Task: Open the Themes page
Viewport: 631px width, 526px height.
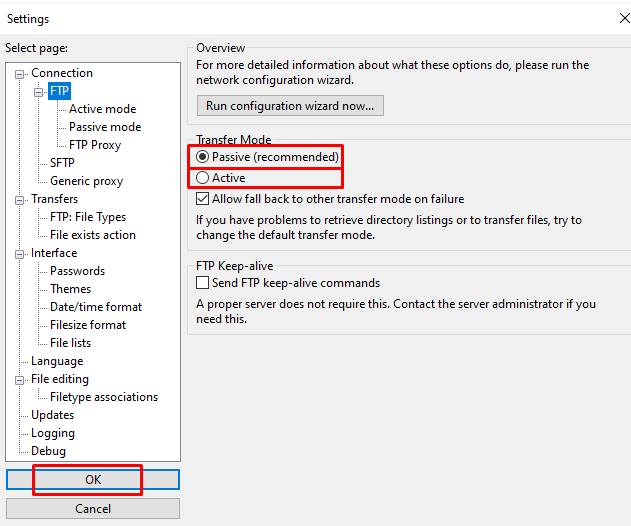Action: pyautogui.click(x=70, y=289)
